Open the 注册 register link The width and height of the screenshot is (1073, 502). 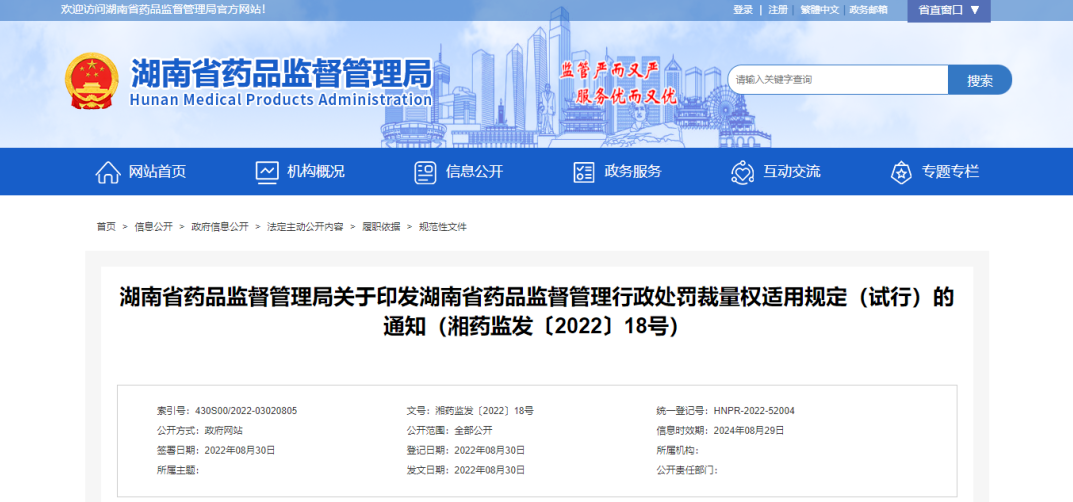click(x=778, y=10)
